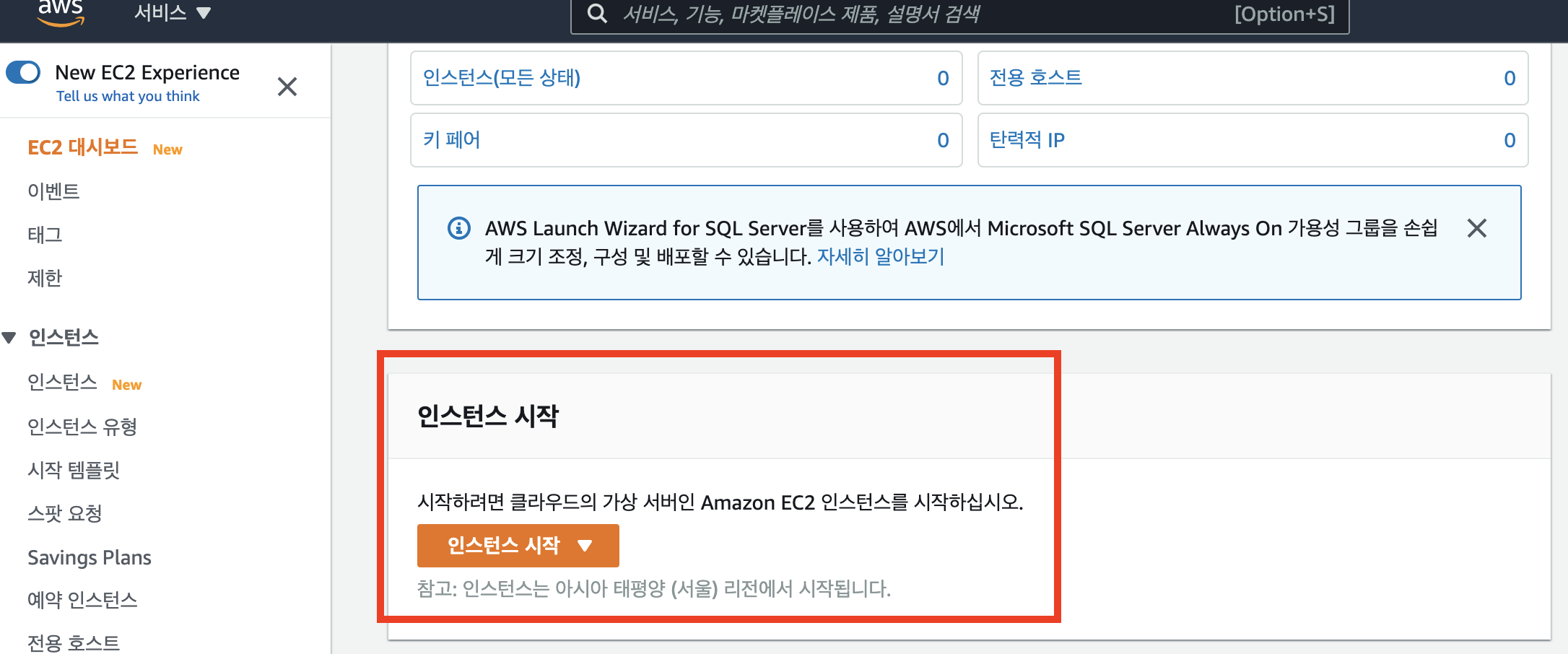Open Savings Plans in the sidebar
Viewport: 1568px width, 654px height.
pos(90,557)
